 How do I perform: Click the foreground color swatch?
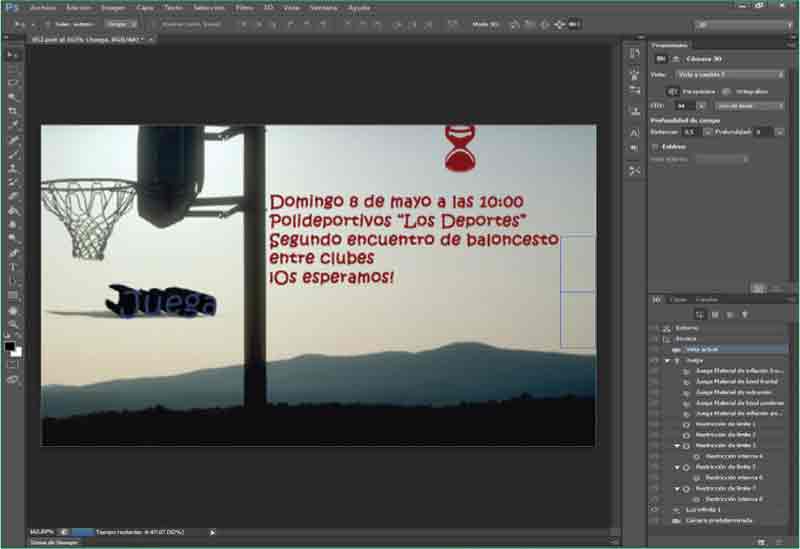(x=10, y=346)
